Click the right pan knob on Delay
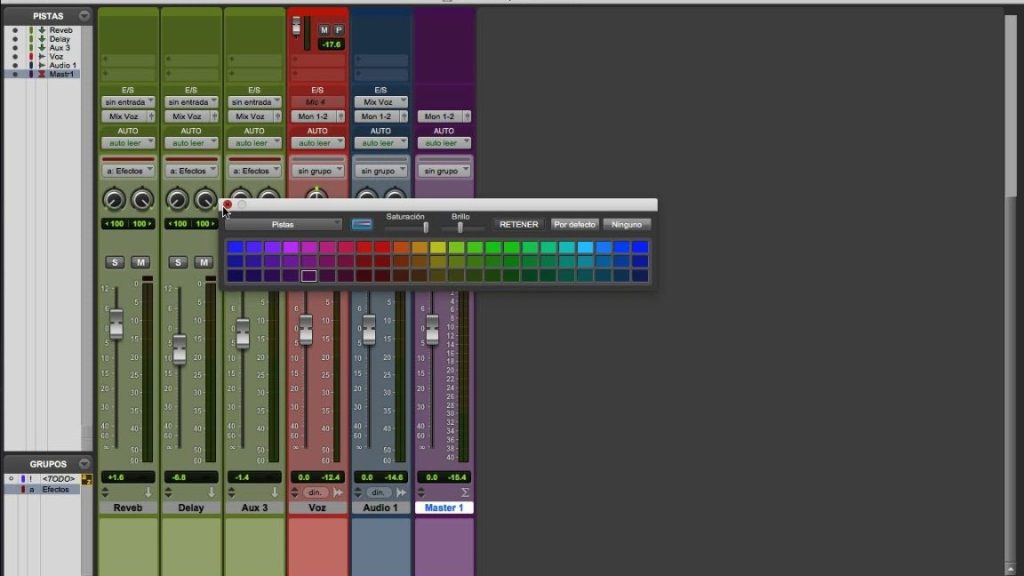 click(205, 200)
